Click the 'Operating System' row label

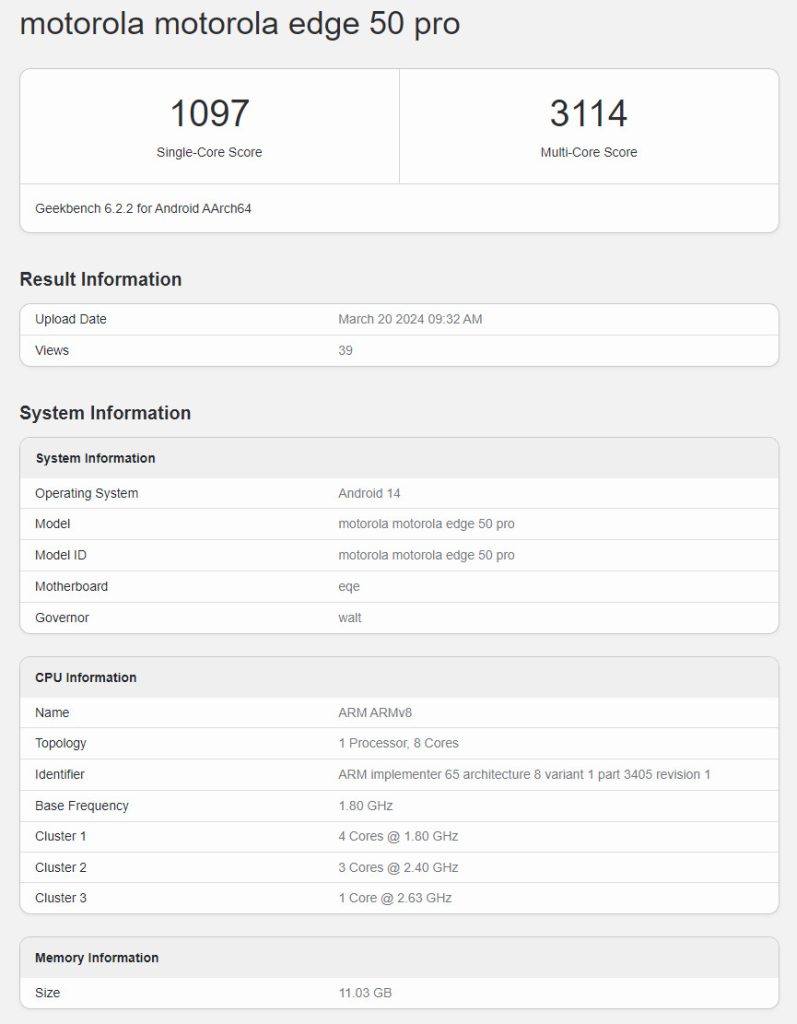(87, 494)
